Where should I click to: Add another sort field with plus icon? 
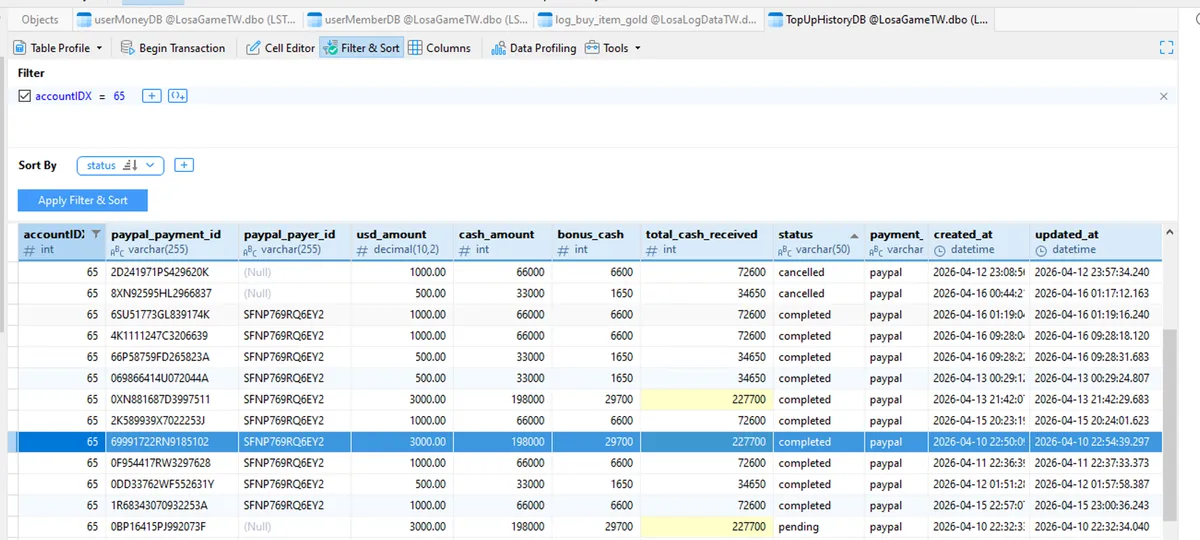coord(184,165)
